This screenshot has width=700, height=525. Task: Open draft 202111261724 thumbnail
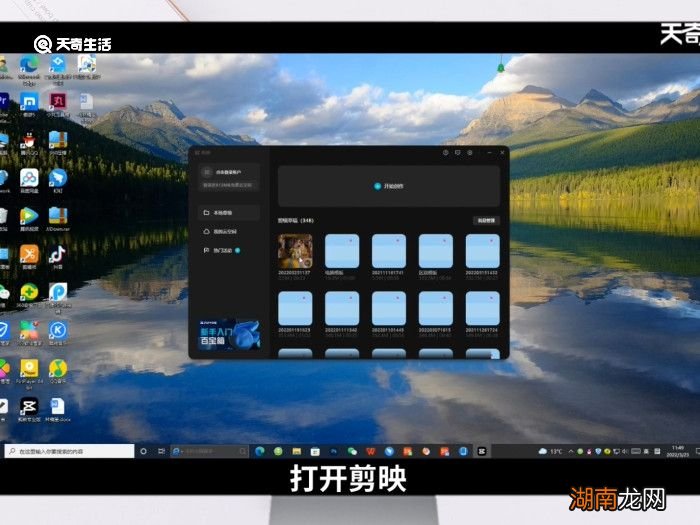pos(483,308)
